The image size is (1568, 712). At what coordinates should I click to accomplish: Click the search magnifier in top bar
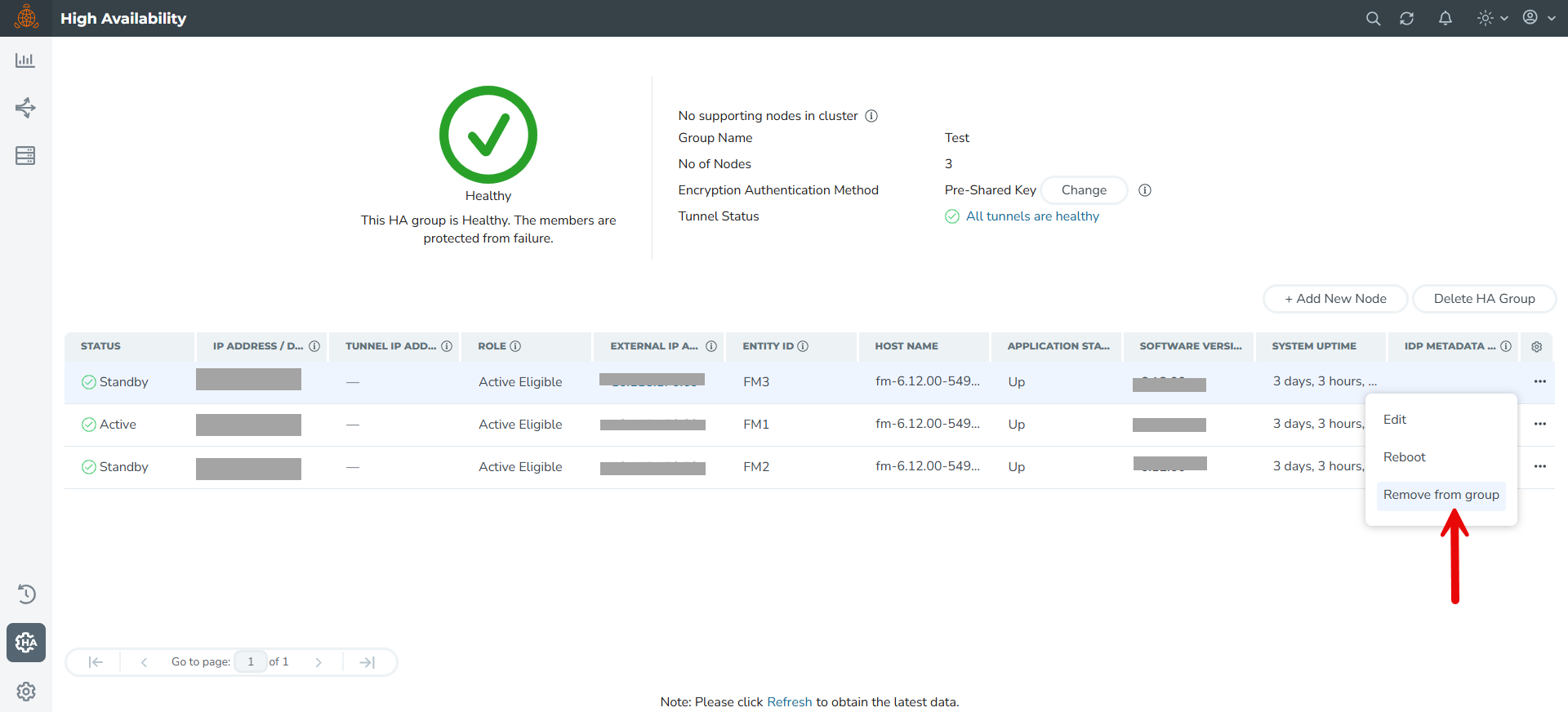1373,19
